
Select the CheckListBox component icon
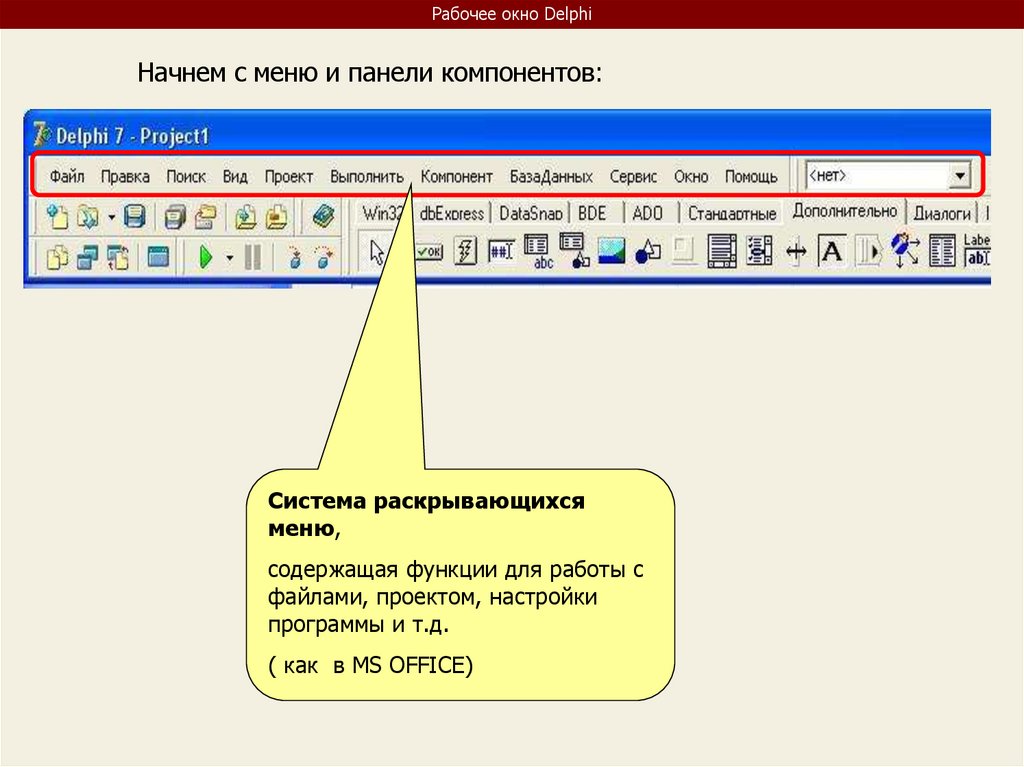click(759, 252)
